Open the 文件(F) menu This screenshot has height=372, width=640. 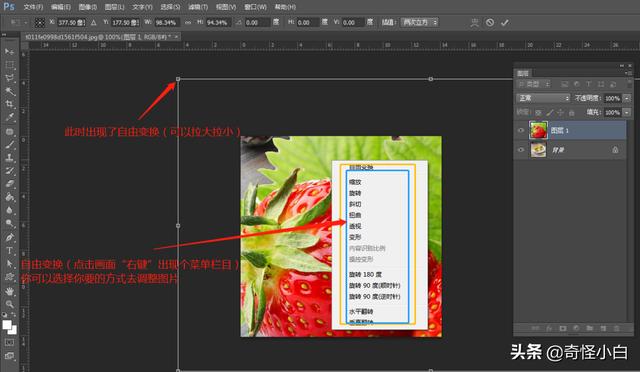(x=33, y=7)
